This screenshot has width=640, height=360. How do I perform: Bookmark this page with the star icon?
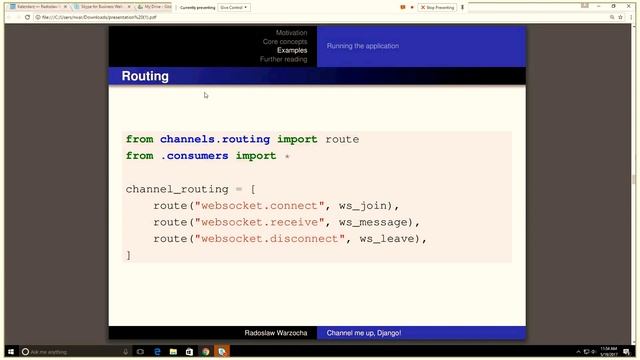(620, 17)
